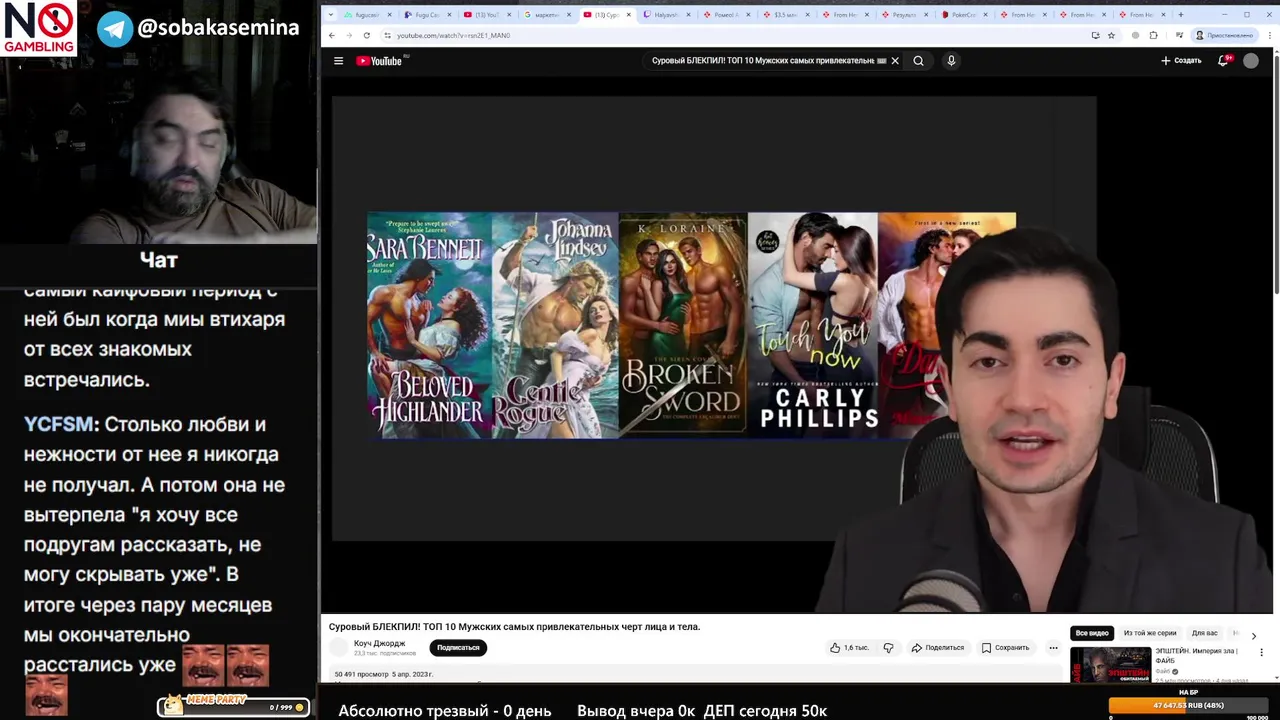
Task: Click the Поделиться share button
Action: [x=938, y=648]
